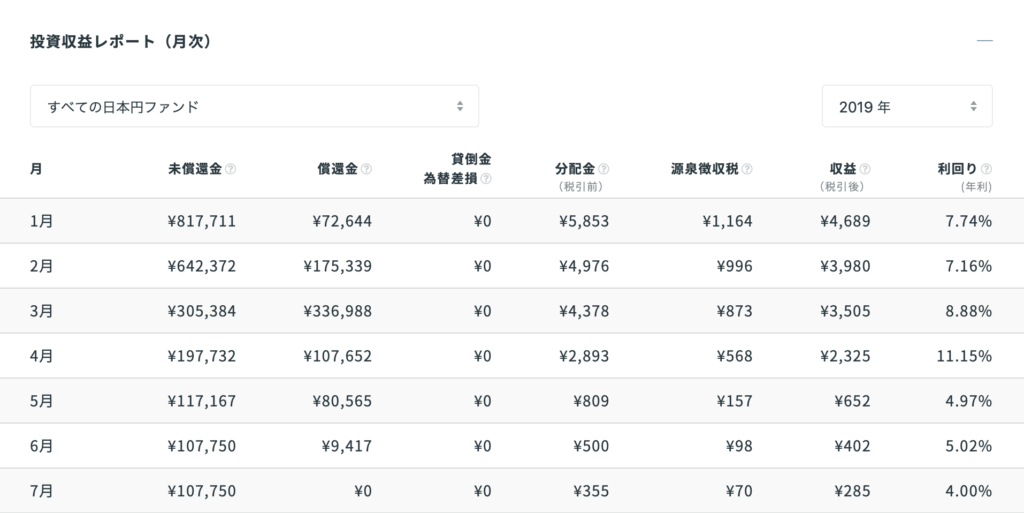Click the 7月 row yield 4.00%

click(x=968, y=491)
